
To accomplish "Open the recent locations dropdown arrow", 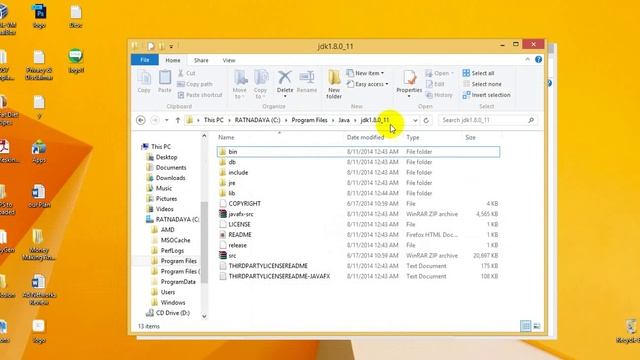I will tap(167, 120).
